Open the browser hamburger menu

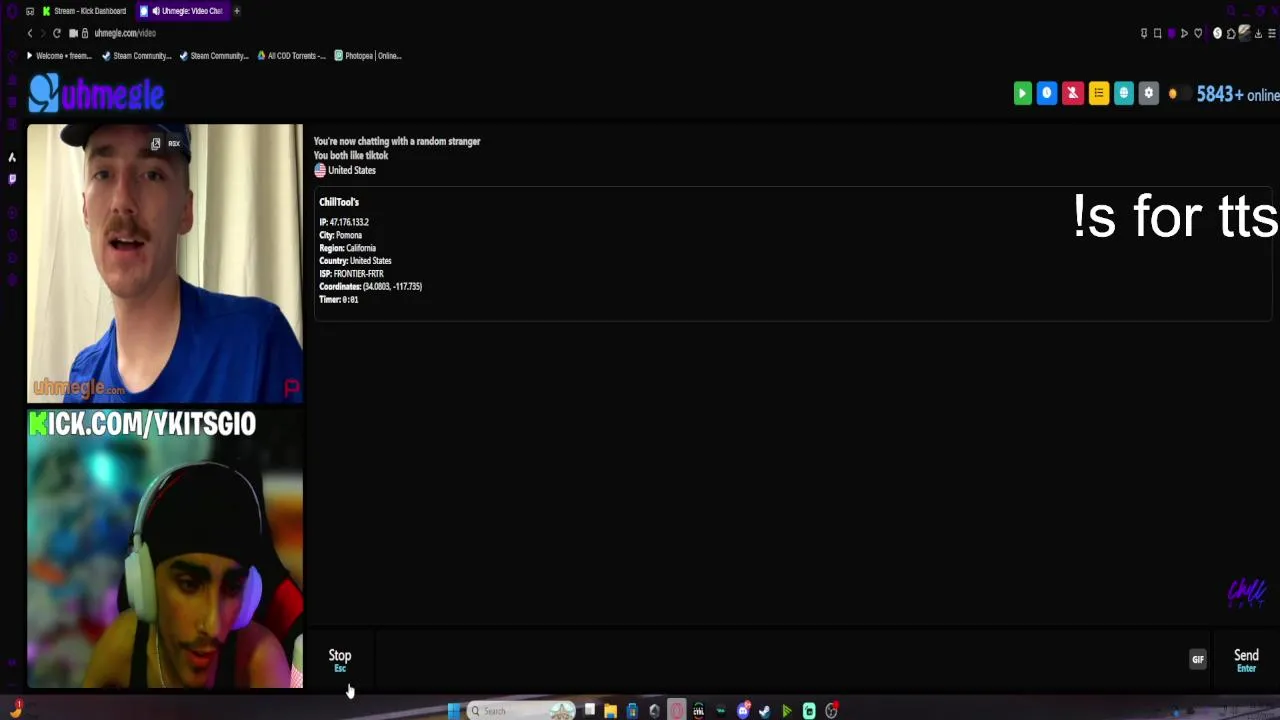(x=1272, y=33)
